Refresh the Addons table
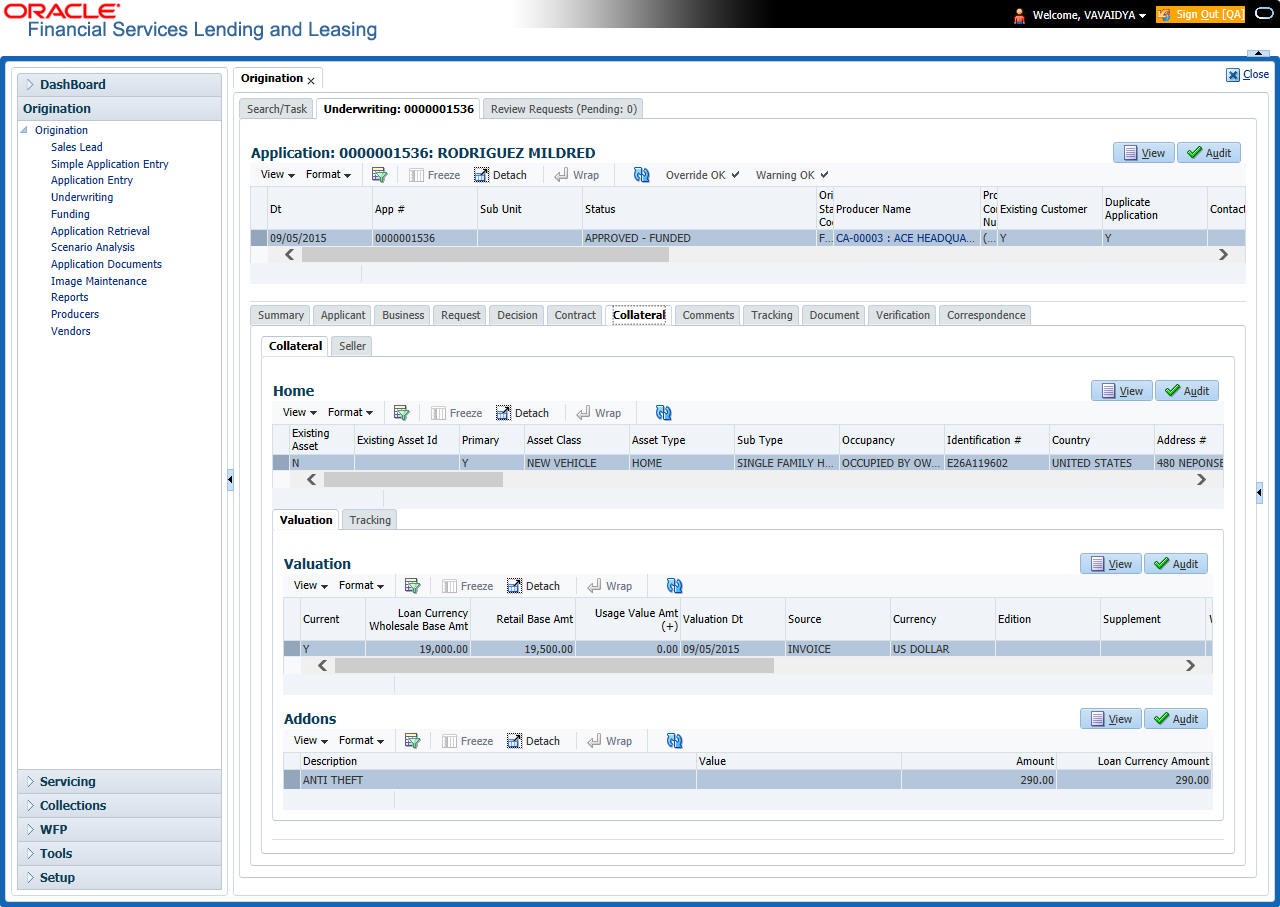 click(674, 741)
